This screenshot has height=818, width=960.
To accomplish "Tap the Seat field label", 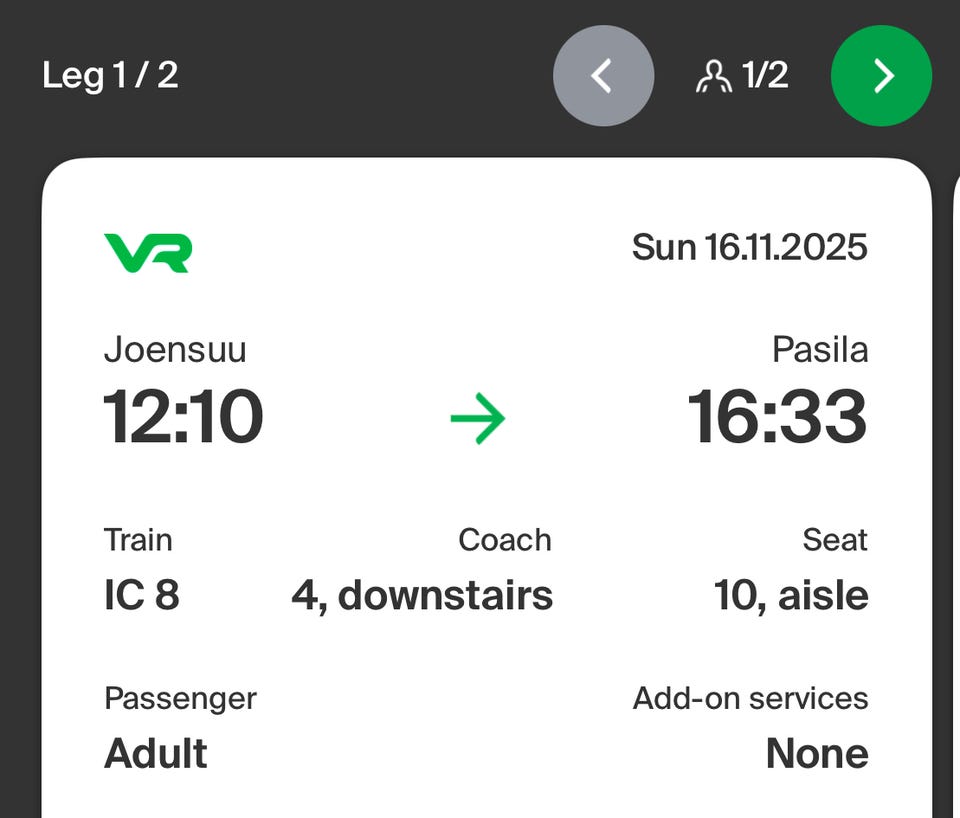I will tap(834, 540).
